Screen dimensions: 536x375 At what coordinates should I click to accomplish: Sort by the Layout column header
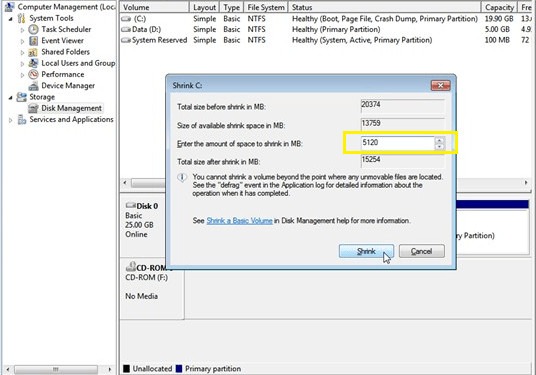click(204, 7)
